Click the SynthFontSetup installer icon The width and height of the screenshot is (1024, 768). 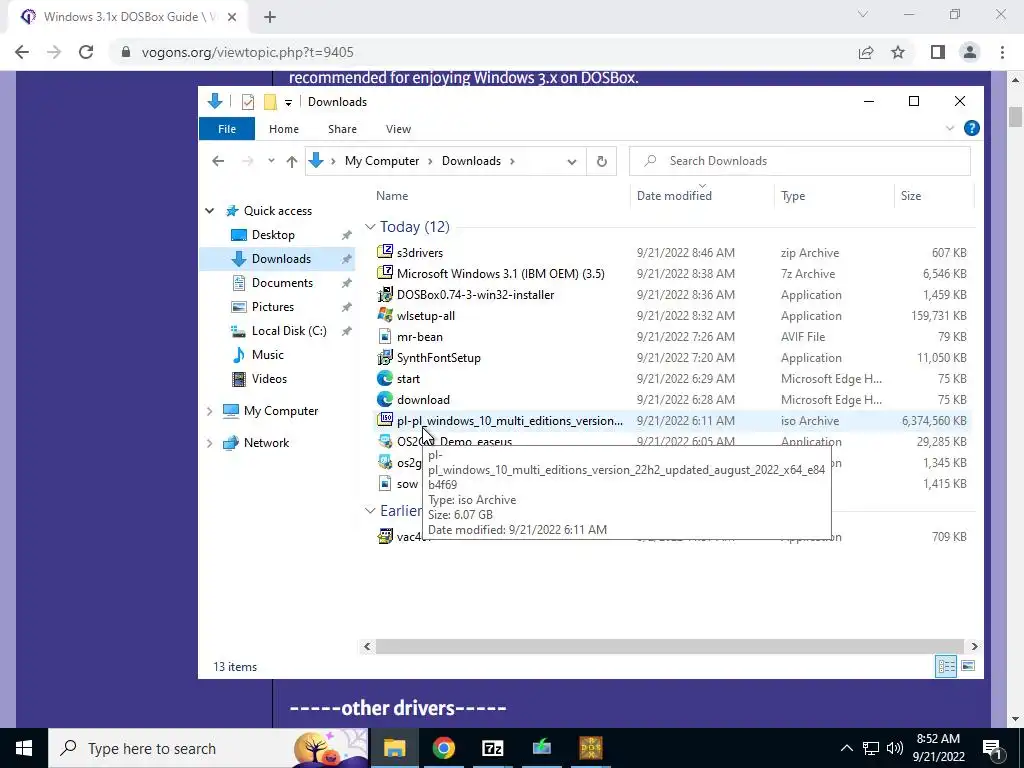click(385, 357)
